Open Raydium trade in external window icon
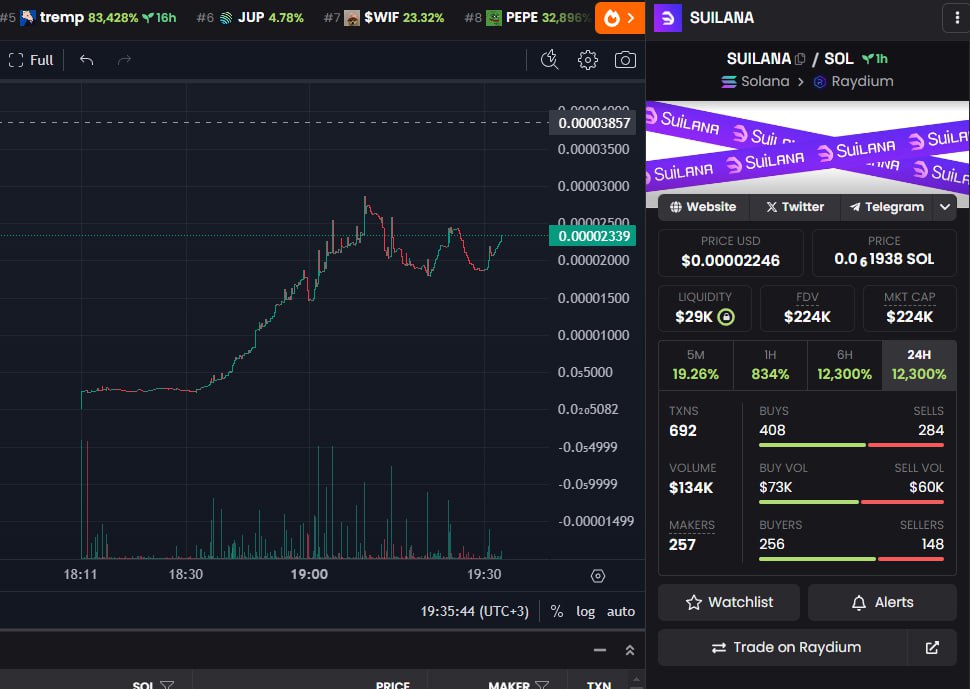Screen dimensions: 970x689 [932, 647]
